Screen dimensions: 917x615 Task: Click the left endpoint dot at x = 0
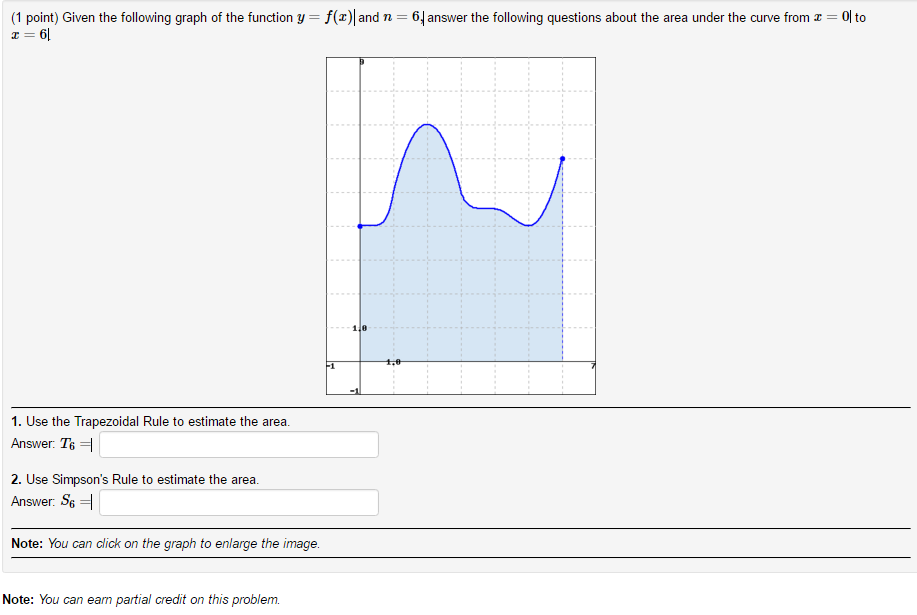click(x=360, y=226)
